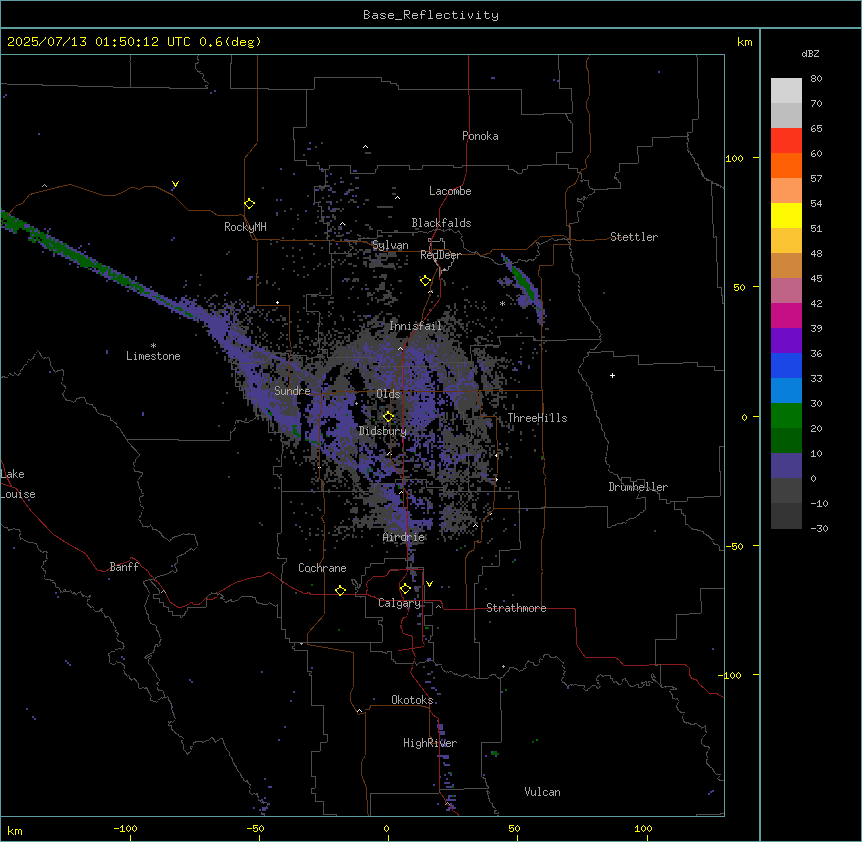Viewport: 862px width, 842px height.
Task: Click the legend value 80
Action: [816, 79]
